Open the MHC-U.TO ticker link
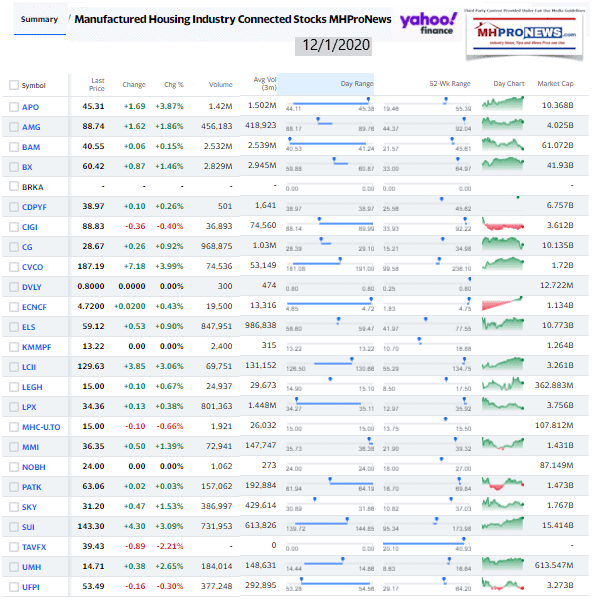This screenshot has height=605, width=592. pyautogui.click(x=41, y=427)
